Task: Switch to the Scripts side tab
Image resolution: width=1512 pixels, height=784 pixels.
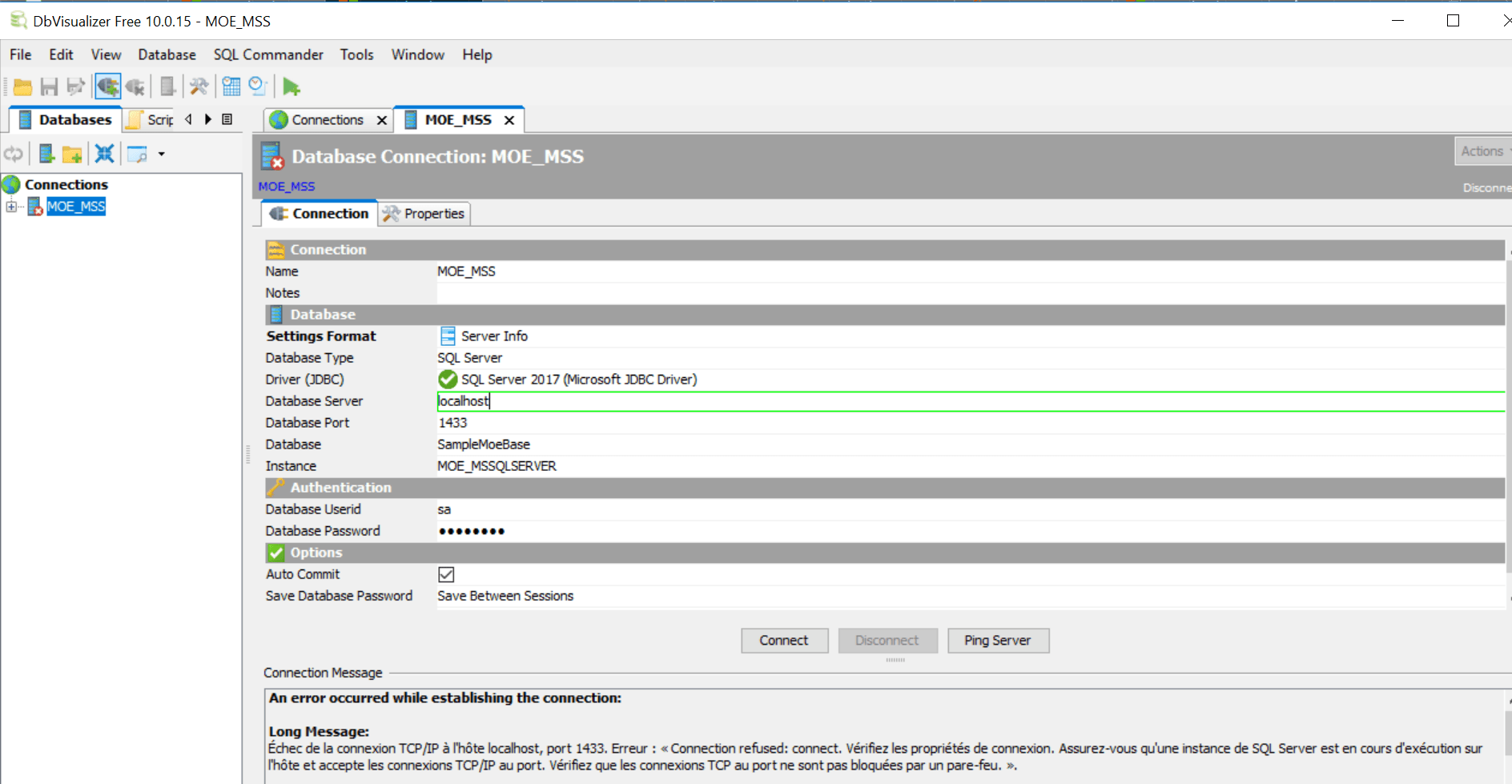Action: click(x=150, y=119)
